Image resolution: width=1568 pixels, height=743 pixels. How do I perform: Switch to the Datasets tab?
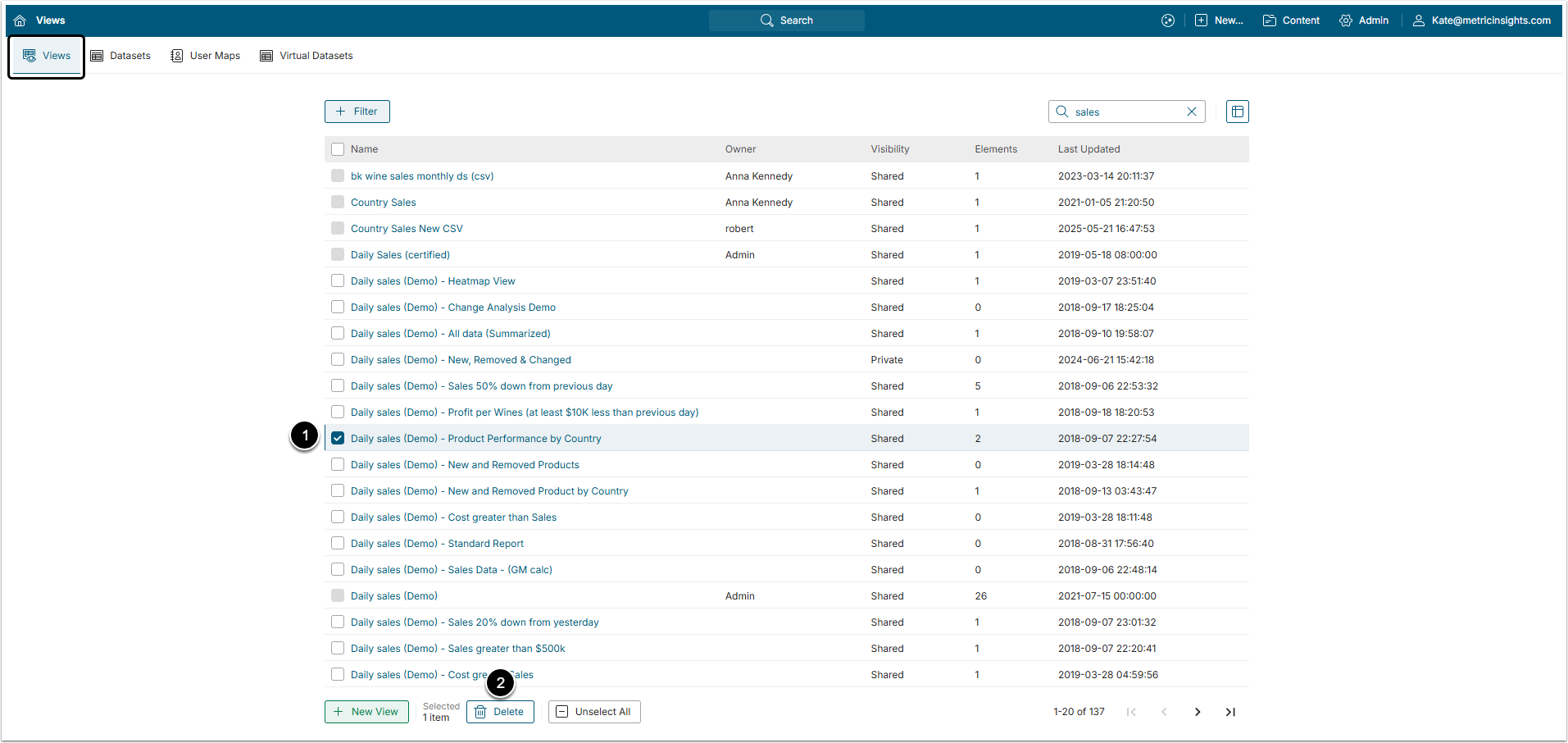pos(120,56)
